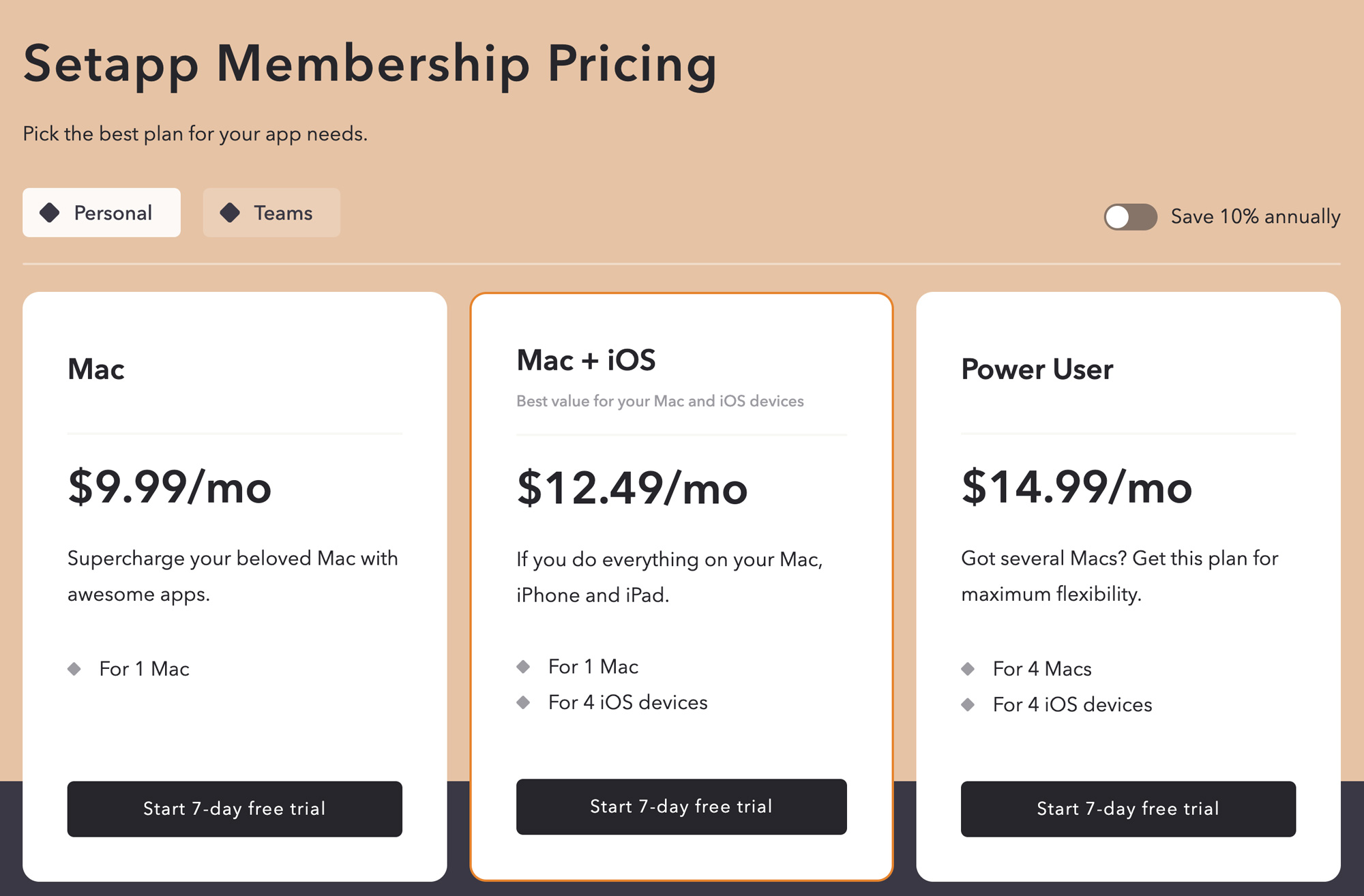
Task: Enable the annual billing toggle switch
Action: pos(1130,217)
